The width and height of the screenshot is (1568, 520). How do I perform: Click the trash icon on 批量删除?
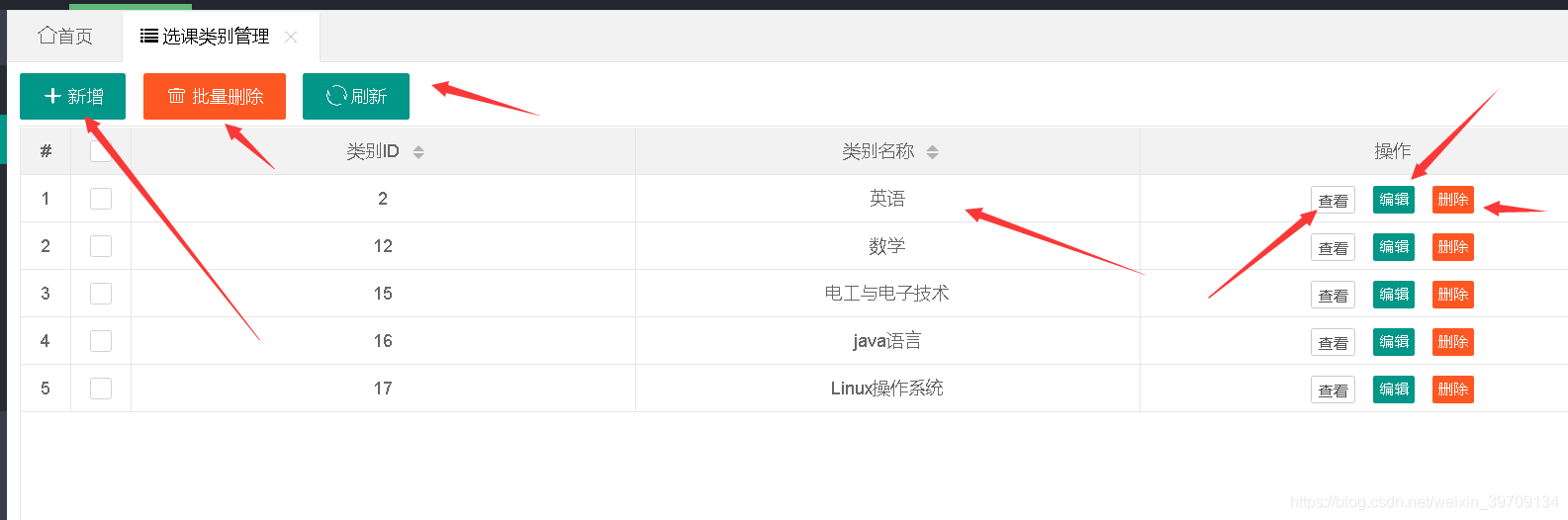pyautogui.click(x=177, y=96)
